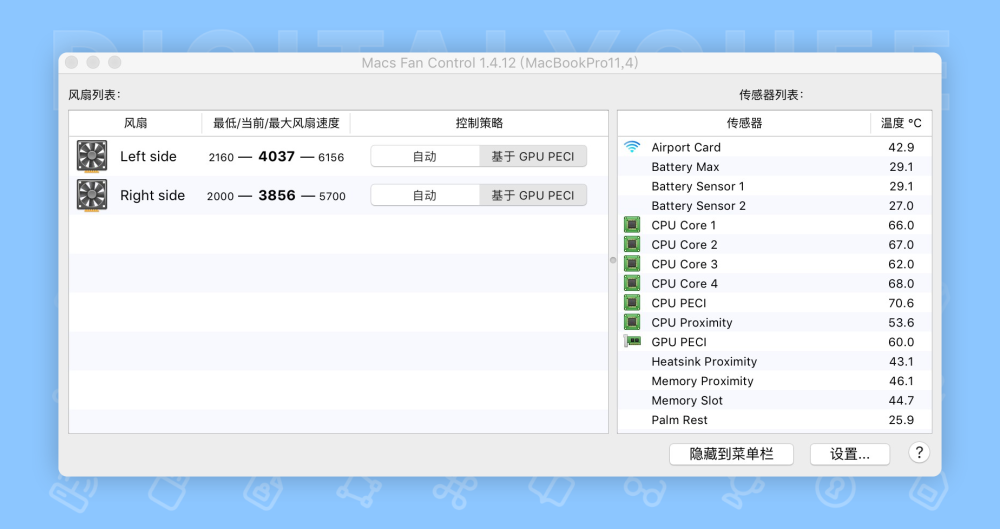Click the 温度 °C column header

(901, 123)
